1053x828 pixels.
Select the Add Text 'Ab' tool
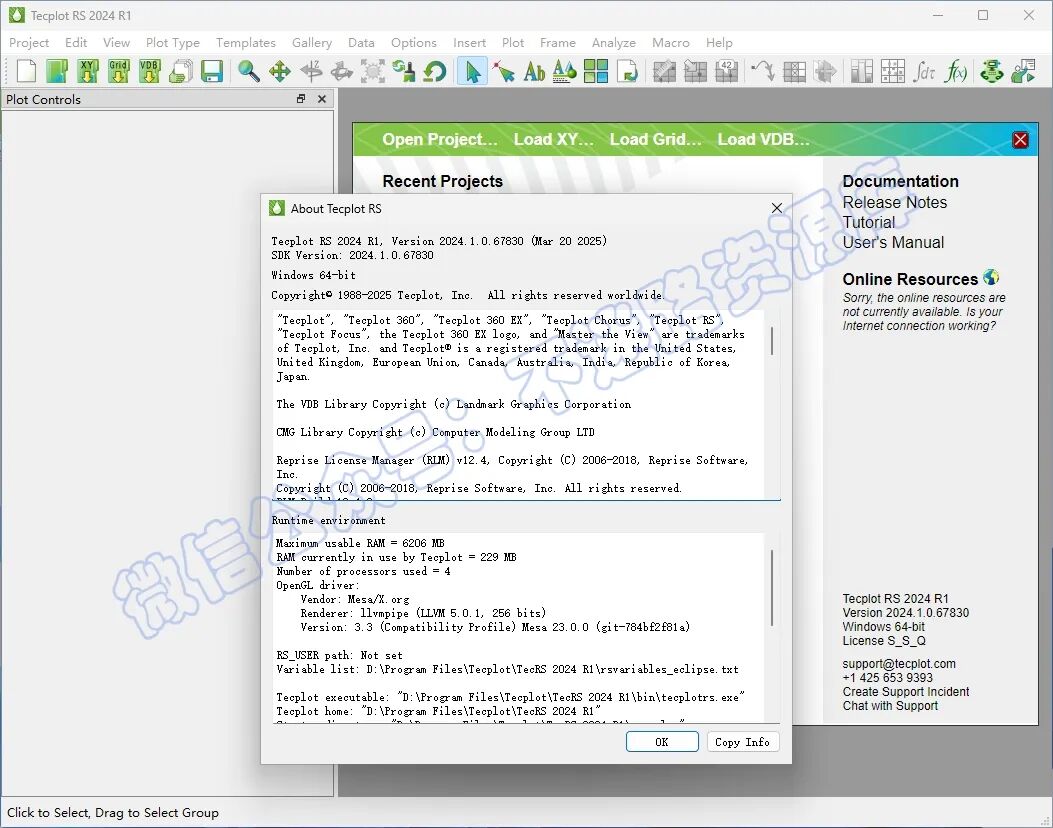[x=534, y=71]
